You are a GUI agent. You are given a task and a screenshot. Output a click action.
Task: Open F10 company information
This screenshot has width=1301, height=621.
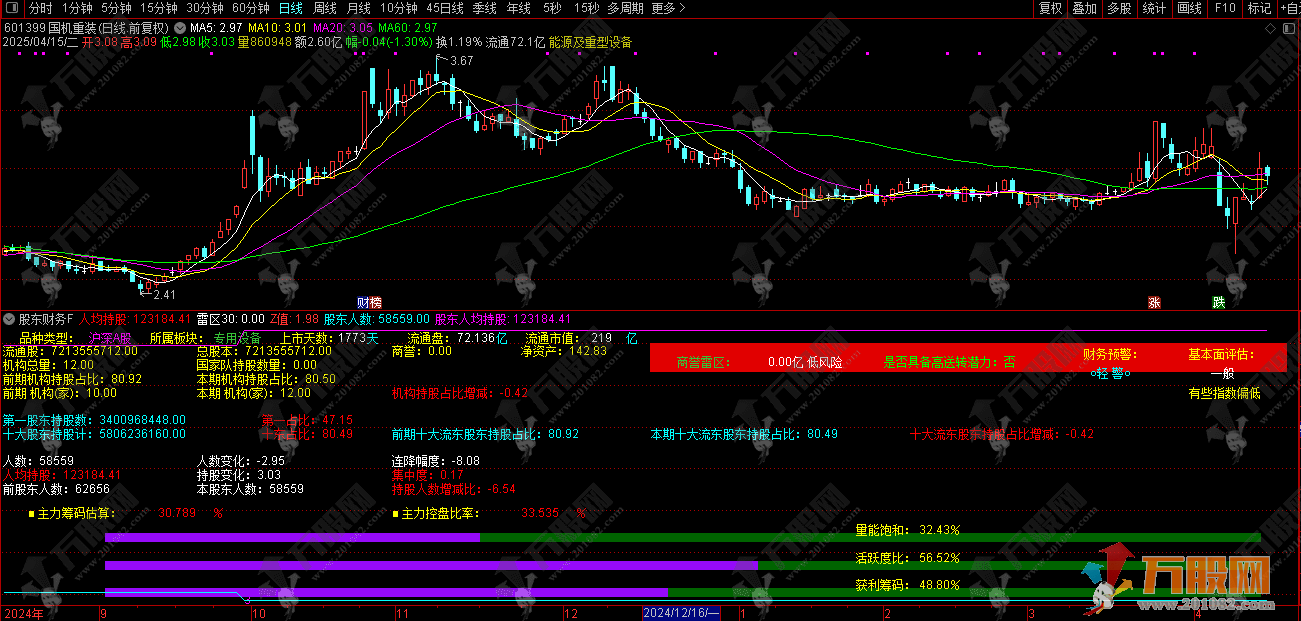[1224, 8]
